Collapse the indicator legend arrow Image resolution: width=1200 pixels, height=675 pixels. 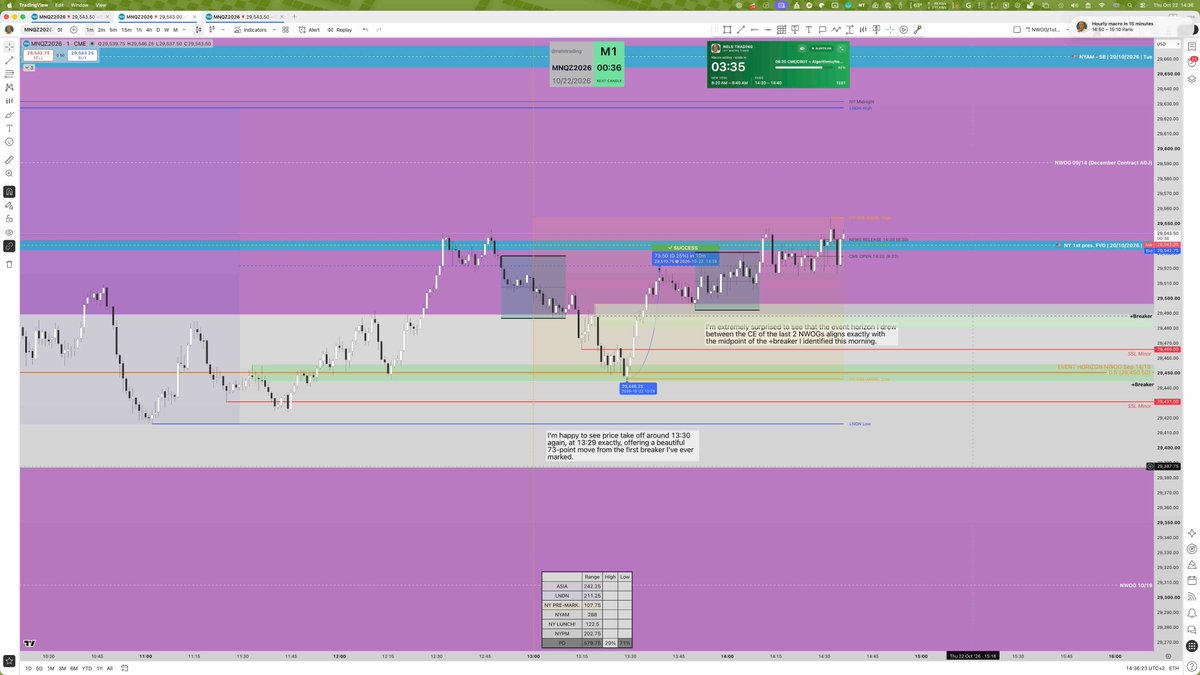click(x=30, y=69)
